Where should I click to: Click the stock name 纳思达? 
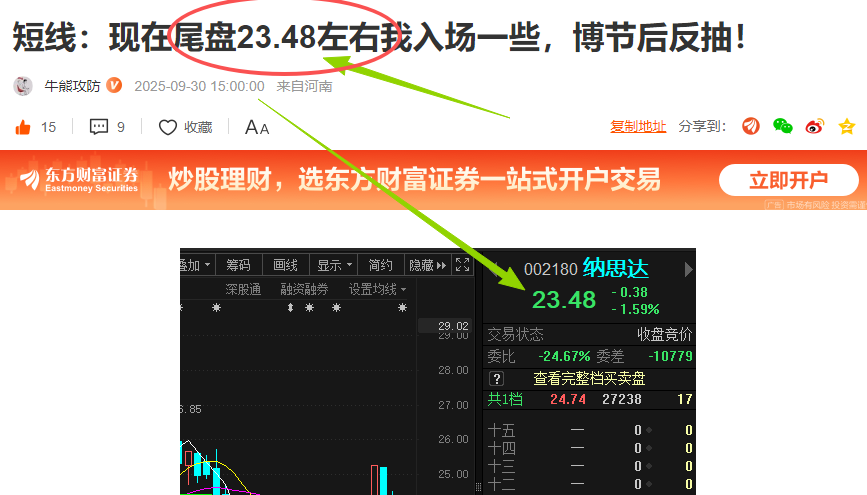(615, 269)
